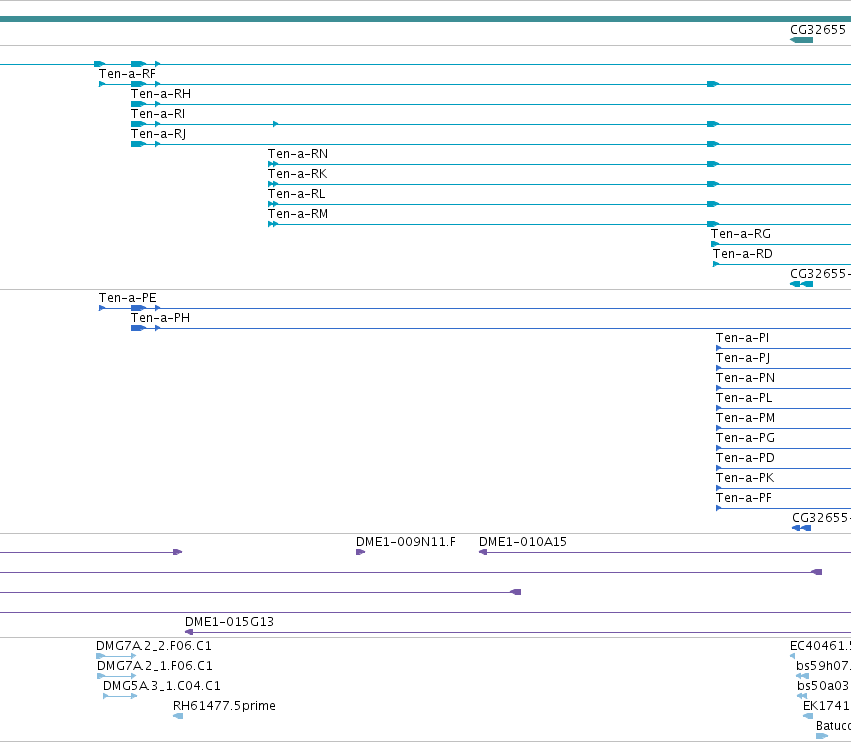This screenshot has height=742, width=851.
Task: Click the DMG7A2_1.F06.C1 EST glyph
Action: pyautogui.click(x=117, y=676)
